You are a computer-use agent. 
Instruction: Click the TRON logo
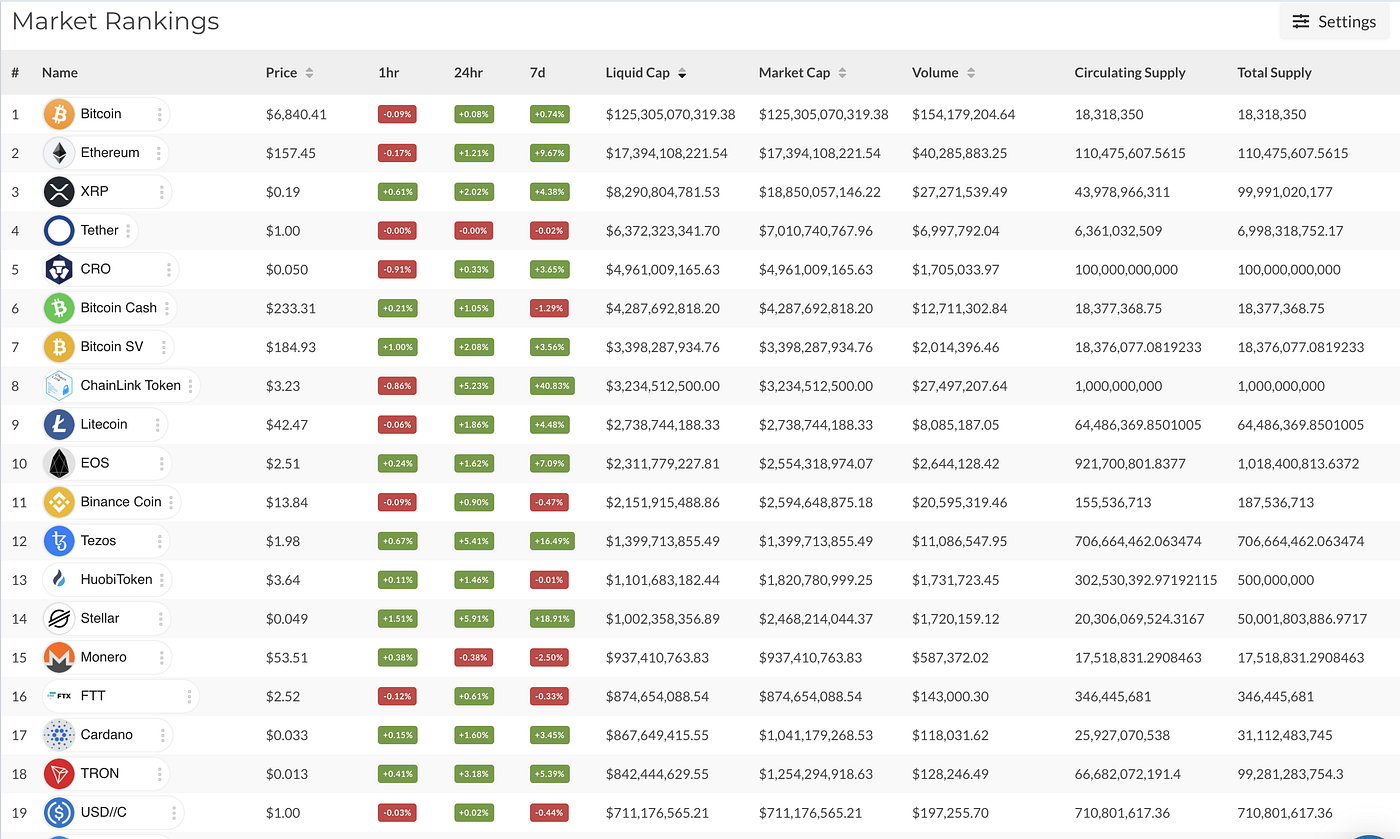coord(59,774)
